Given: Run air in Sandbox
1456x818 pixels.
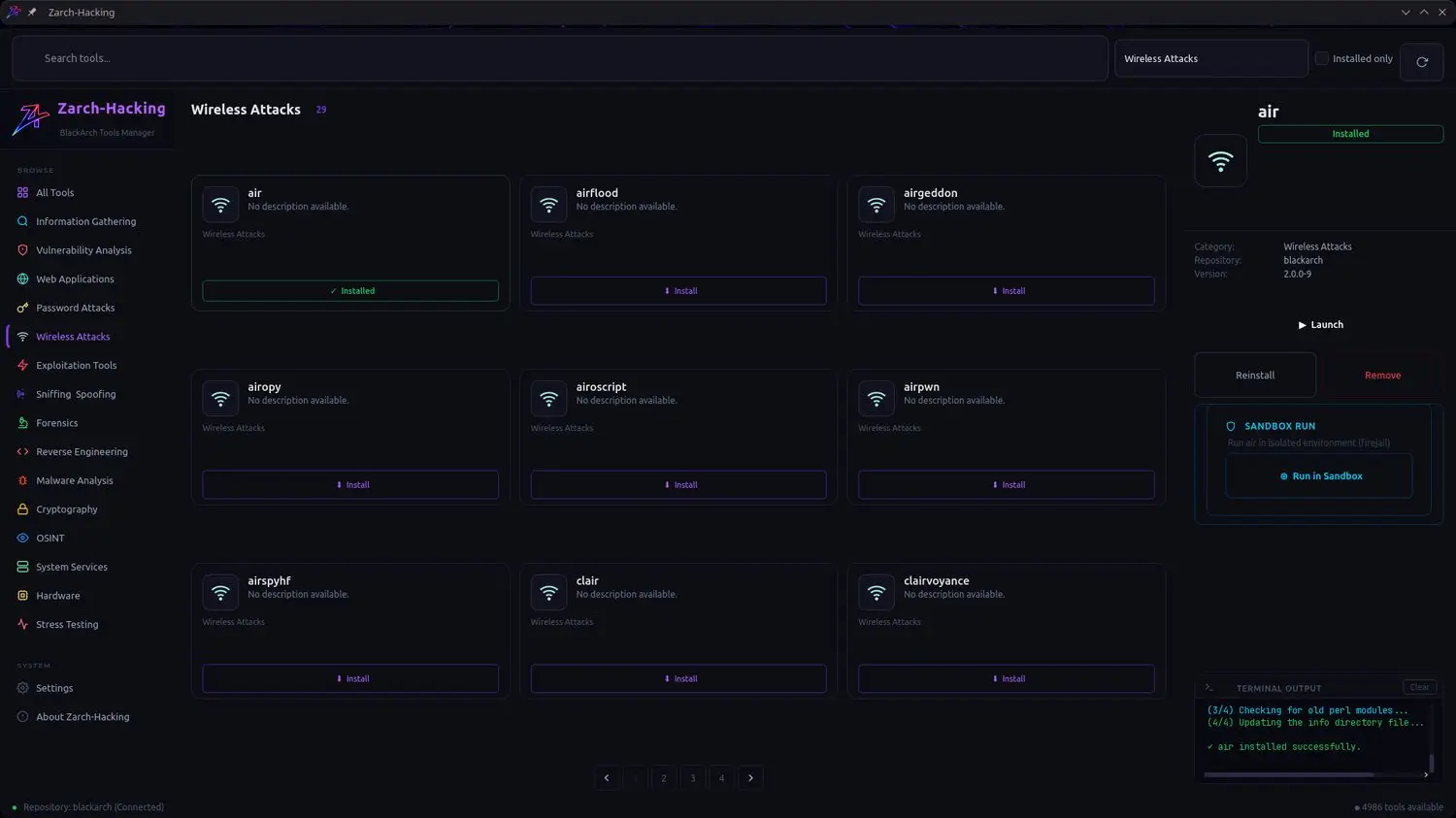Looking at the screenshot, I should click(1319, 476).
